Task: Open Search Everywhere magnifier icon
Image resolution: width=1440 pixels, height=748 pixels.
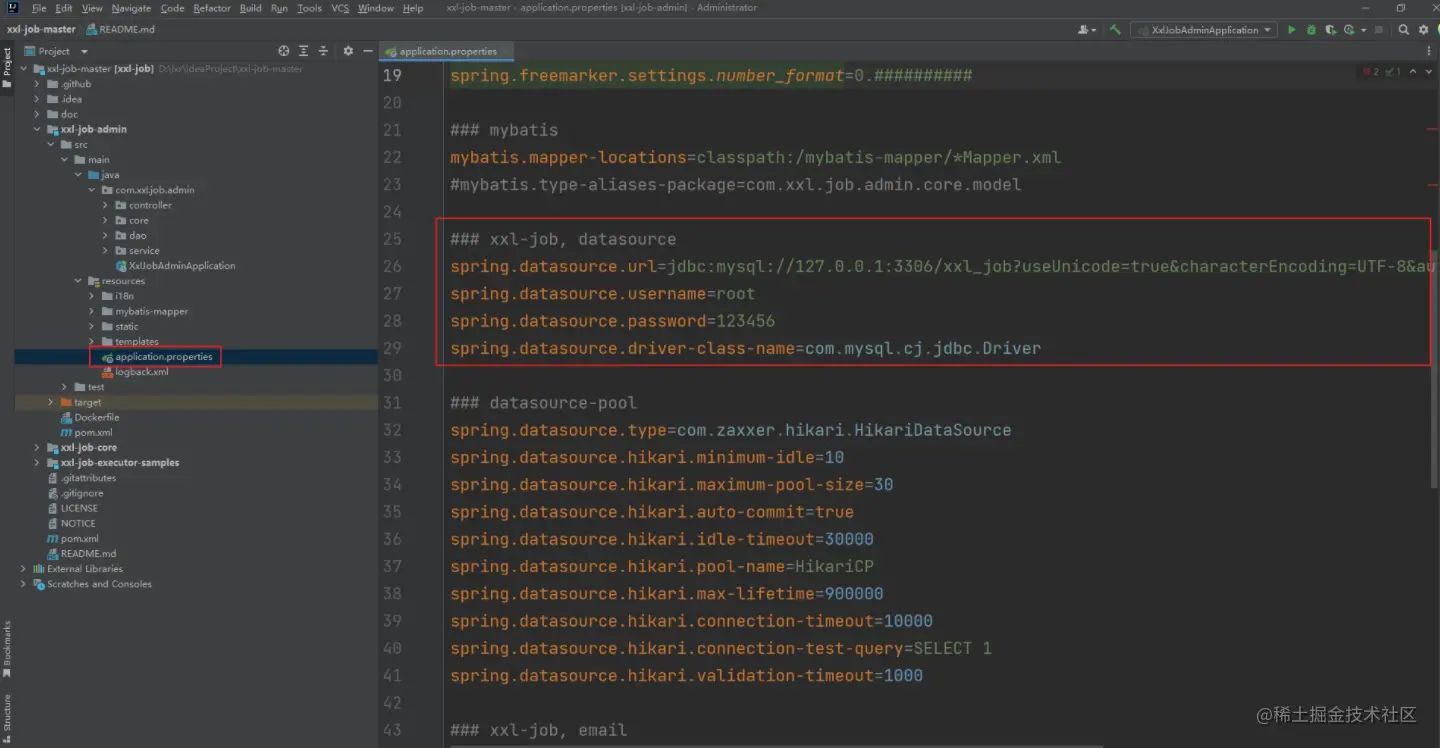Action: coord(1404,30)
